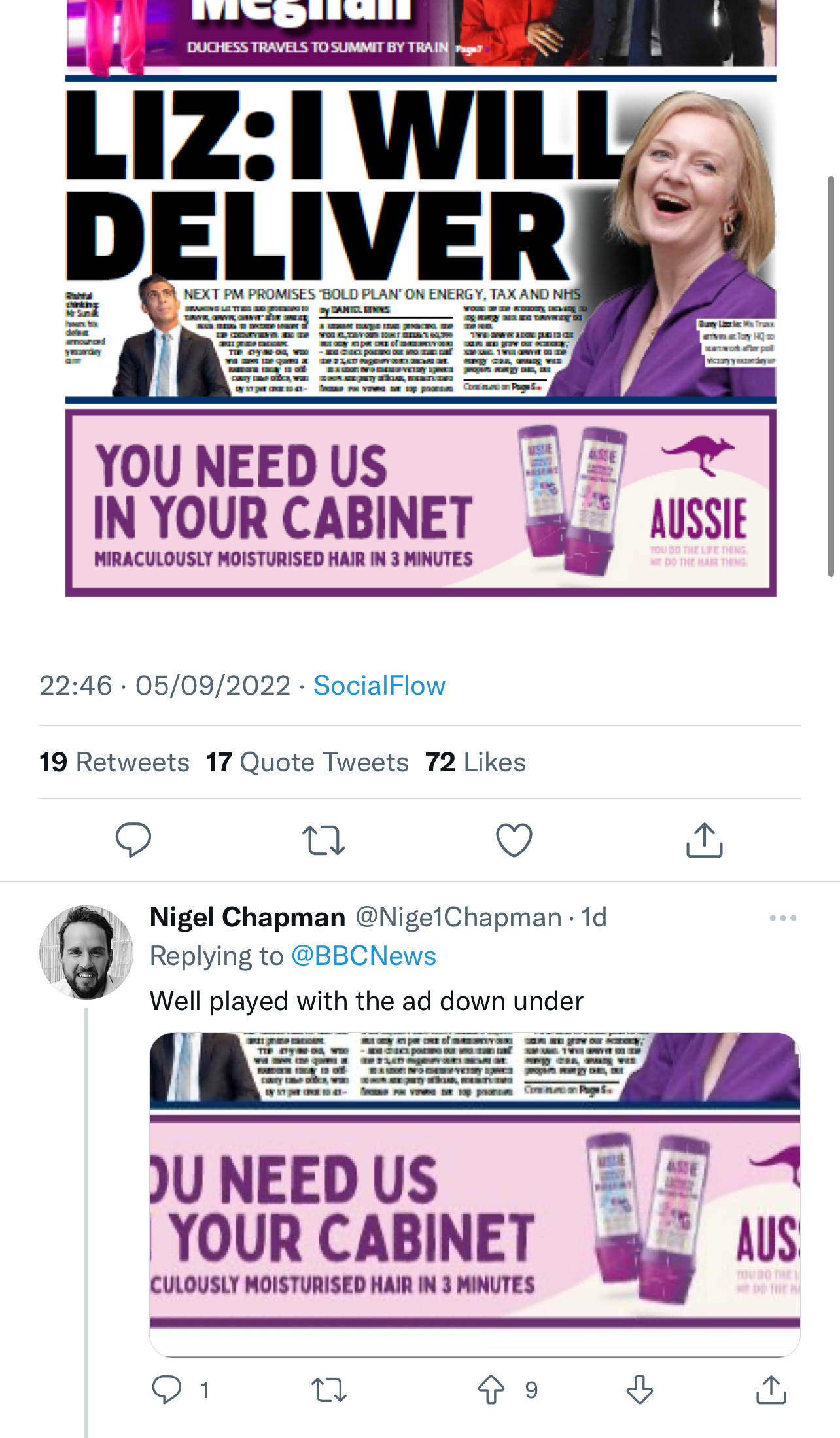
Task: Retweet Nigel Chapman's reply
Action: tap(328, 1390)
